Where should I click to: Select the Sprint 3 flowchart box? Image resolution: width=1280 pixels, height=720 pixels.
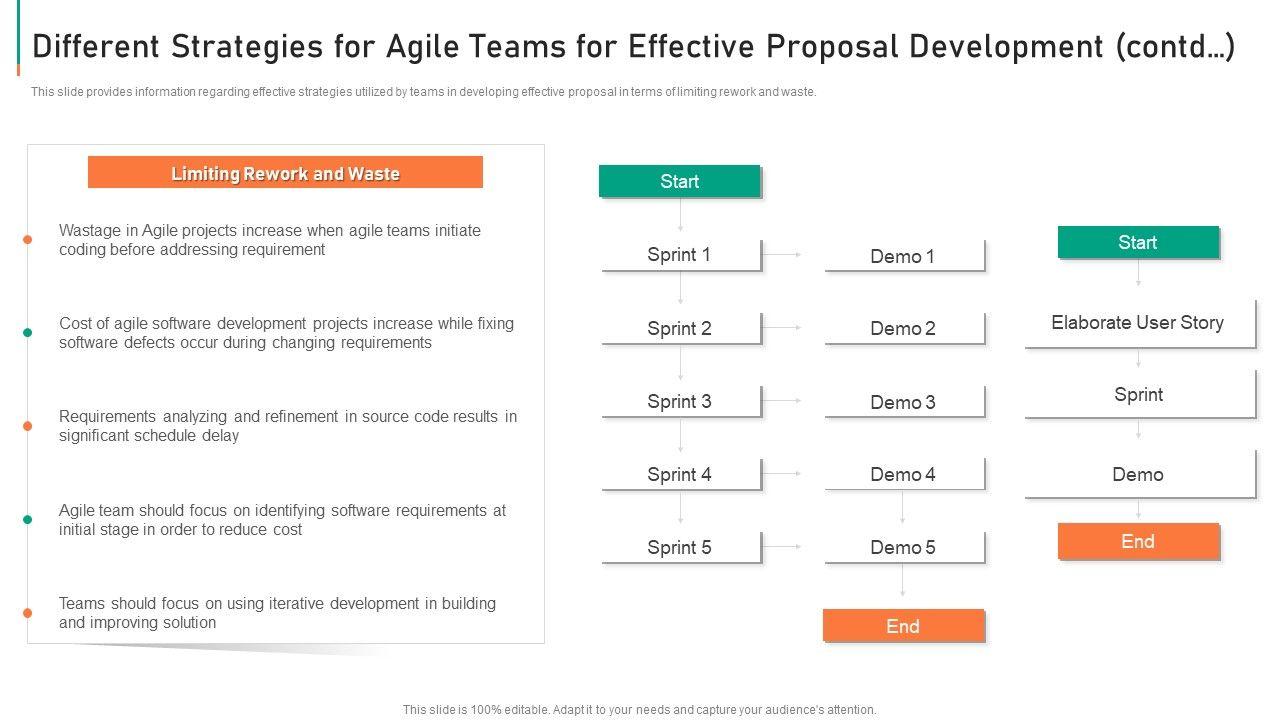680,401
